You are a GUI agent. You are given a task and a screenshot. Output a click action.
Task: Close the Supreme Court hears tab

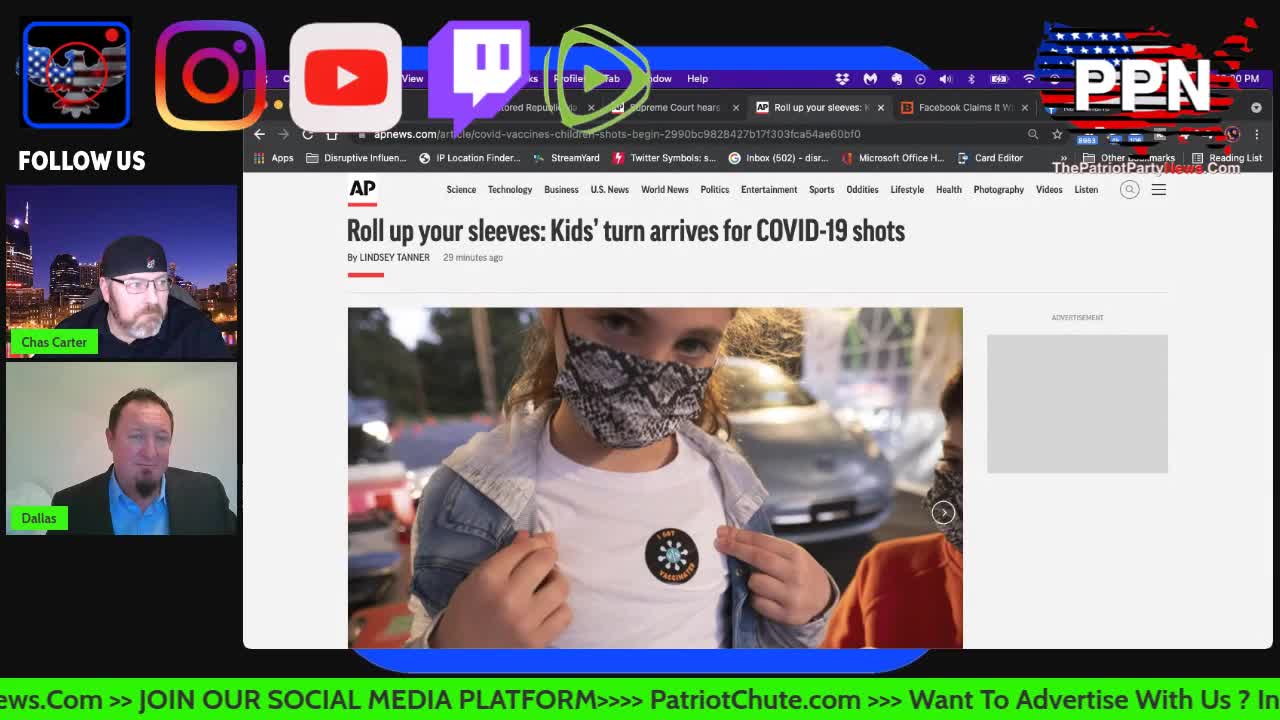pyautogui.click(x=736, y=107)
